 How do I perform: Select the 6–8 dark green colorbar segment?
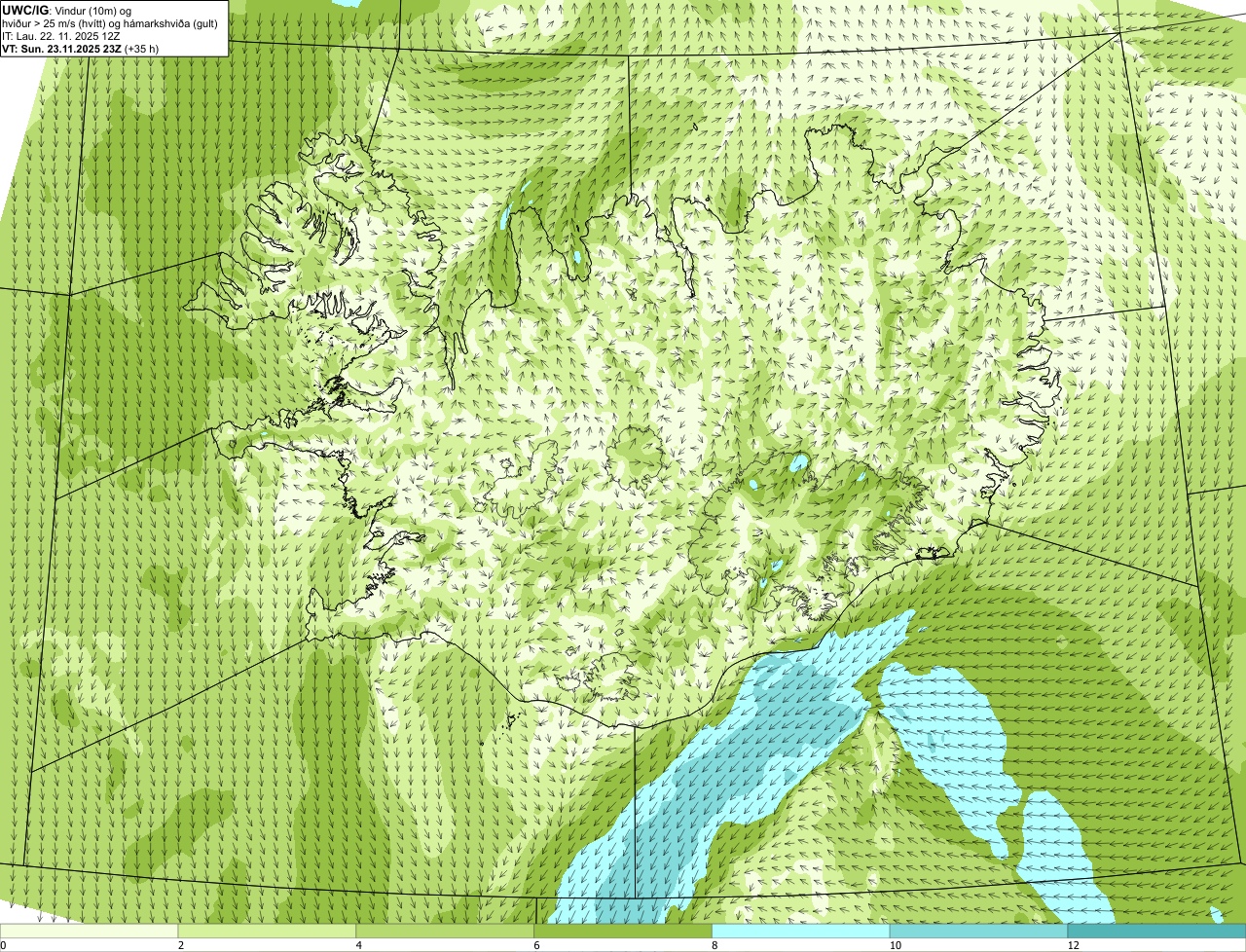click(624, 932)
